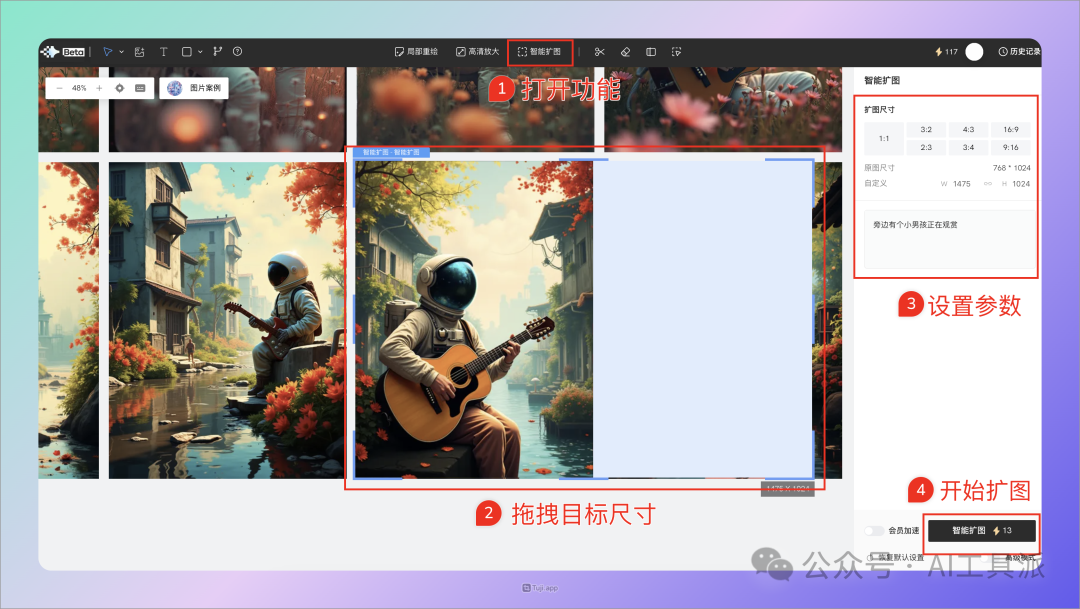The width and height of the screenshot is (1080, 609).
Task: Open 高清放大 upscale feature
Action: 477,52
